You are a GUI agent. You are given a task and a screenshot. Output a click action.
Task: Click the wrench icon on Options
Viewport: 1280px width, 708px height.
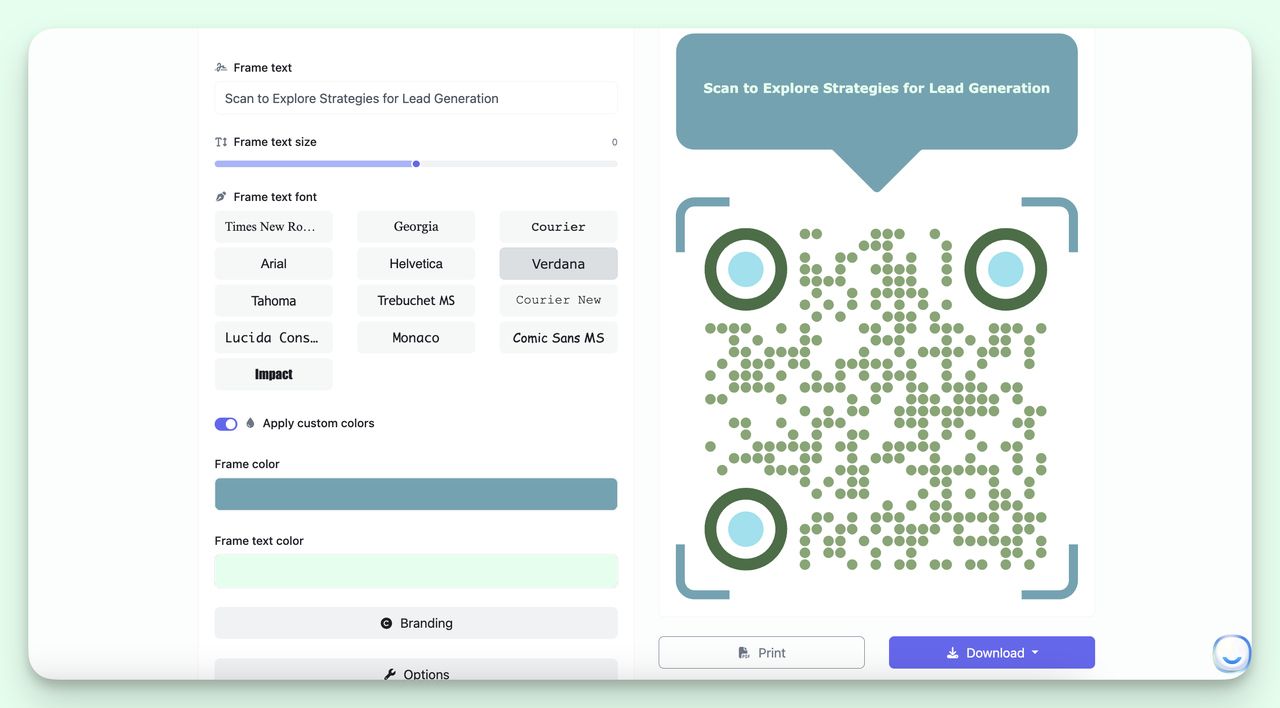click(390, 675)
